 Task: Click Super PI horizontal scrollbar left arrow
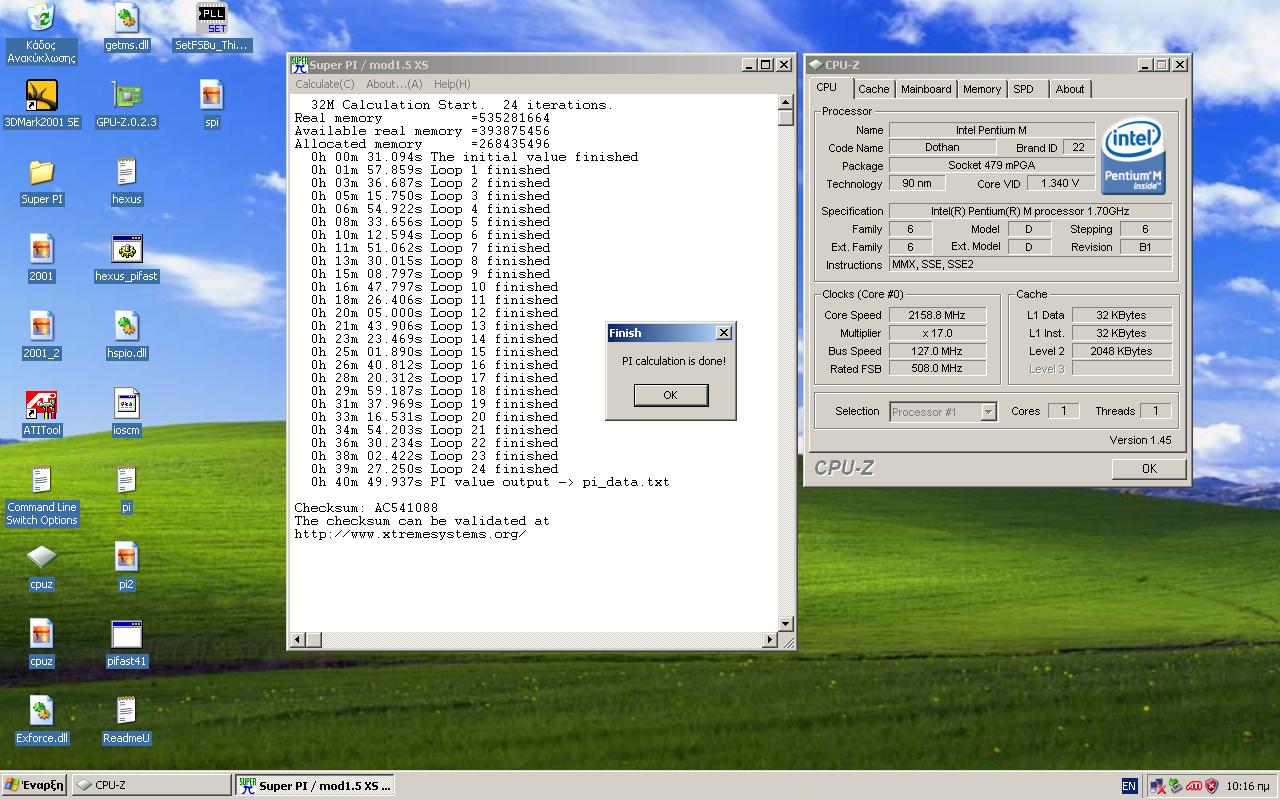point(298,639)
